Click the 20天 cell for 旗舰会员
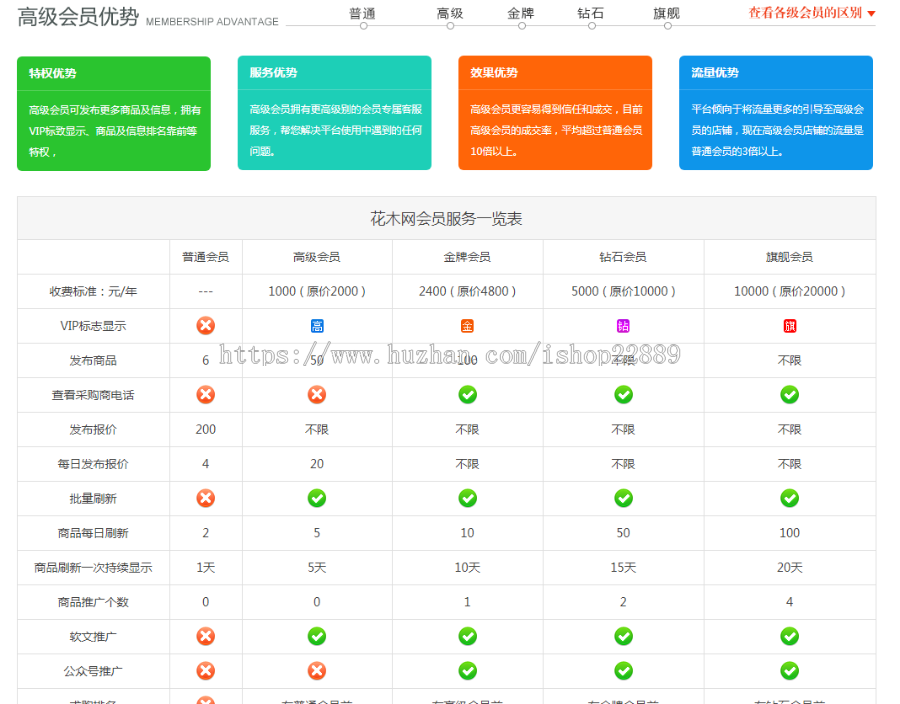Image resolution: width=900 pixels, height=704 pixels. 790,567
